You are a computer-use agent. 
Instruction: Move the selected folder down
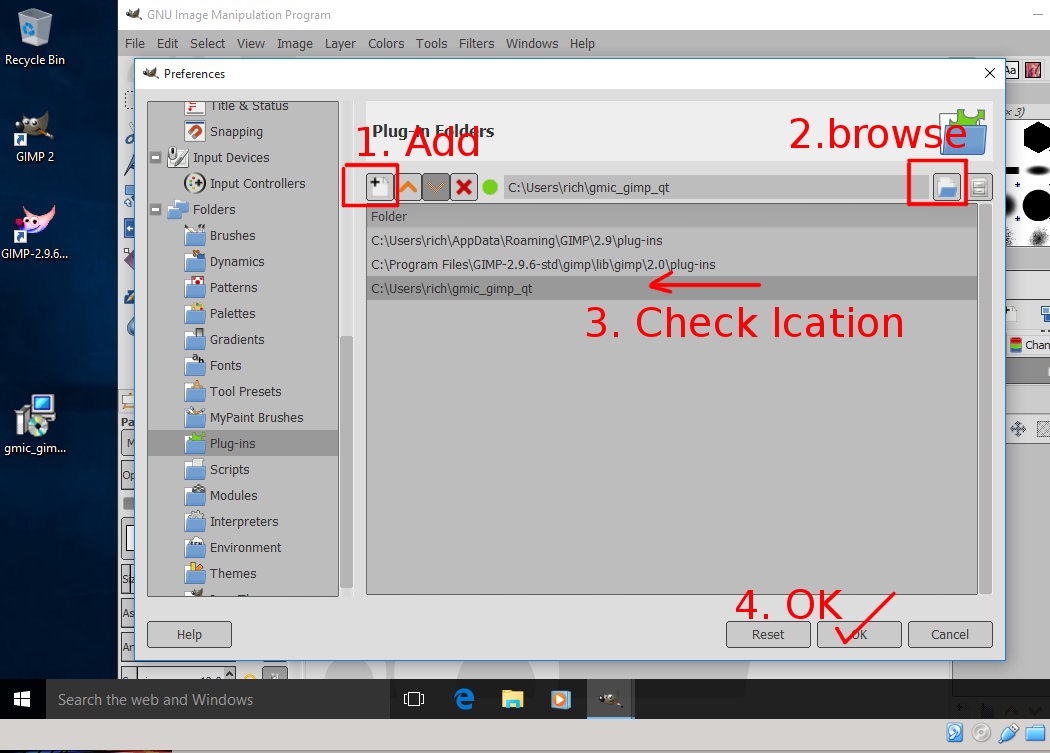click(436, 187)
